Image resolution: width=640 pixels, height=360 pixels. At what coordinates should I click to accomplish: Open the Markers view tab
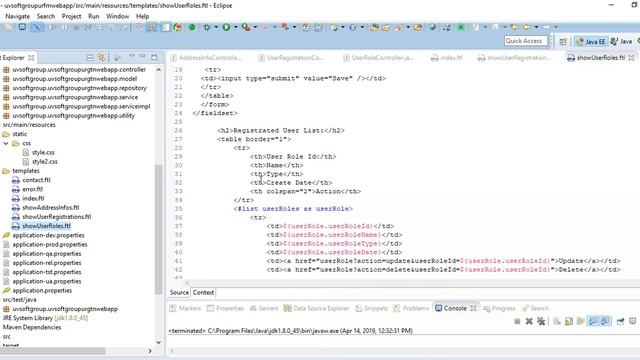tap(185, 308)
